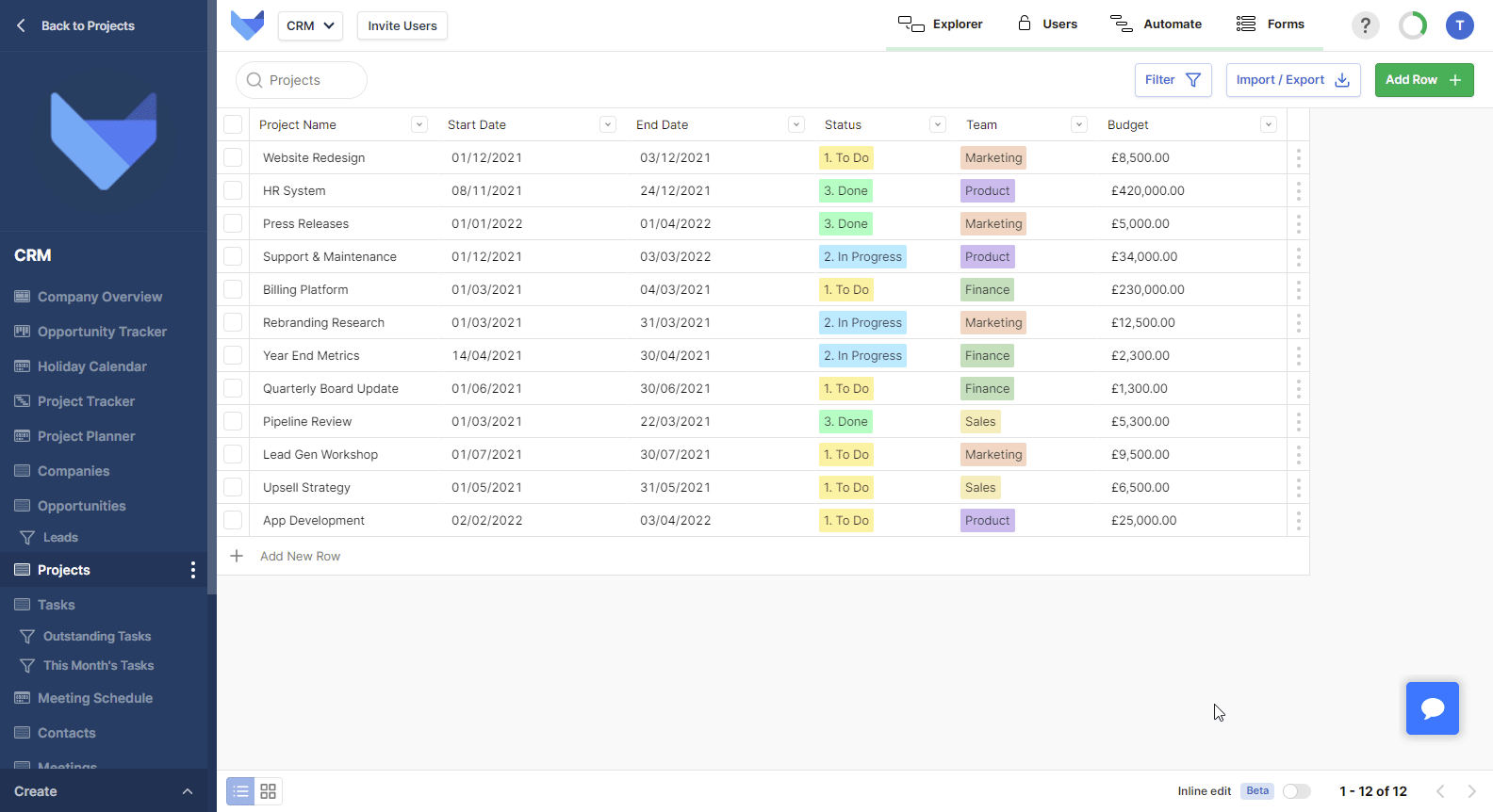Open the Users tab
This screenshot has height=812, width=1493.
(1047, 24)
